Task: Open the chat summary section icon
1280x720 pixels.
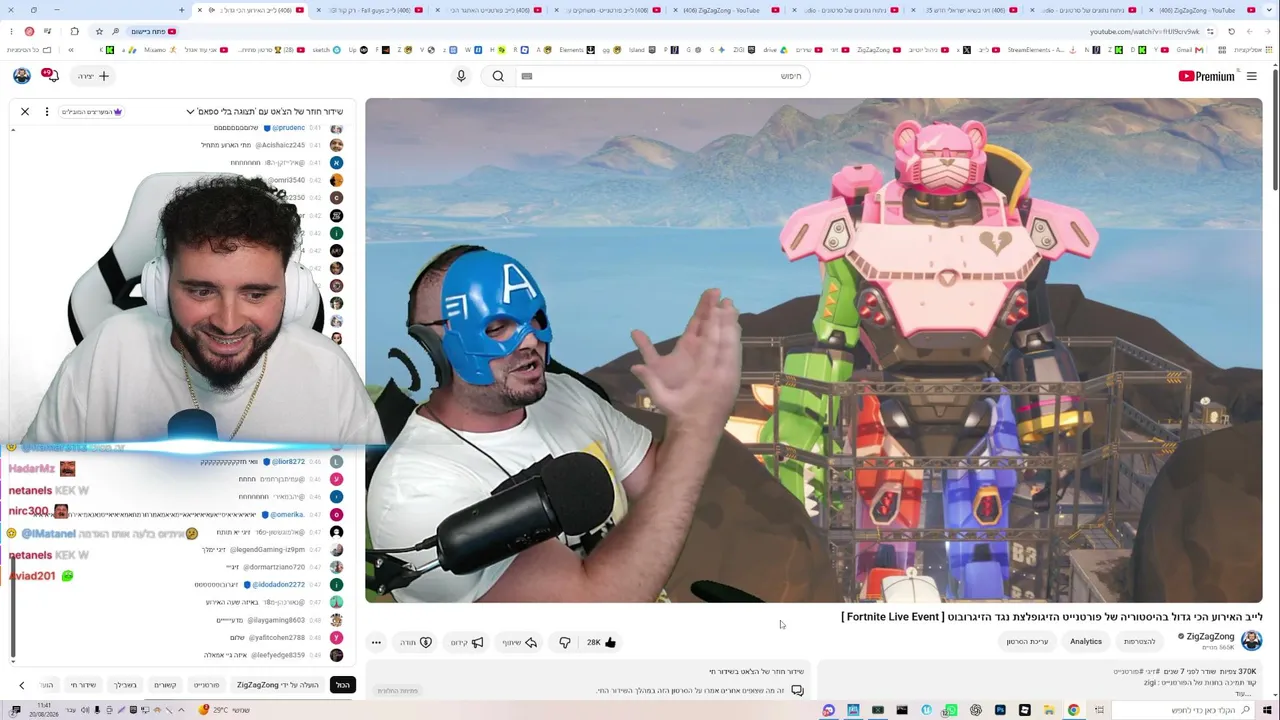Action: [x=797, y=690]
